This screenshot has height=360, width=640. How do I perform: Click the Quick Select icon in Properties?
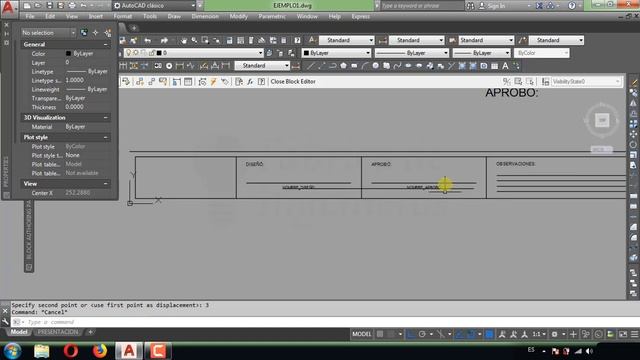[108, 33]
